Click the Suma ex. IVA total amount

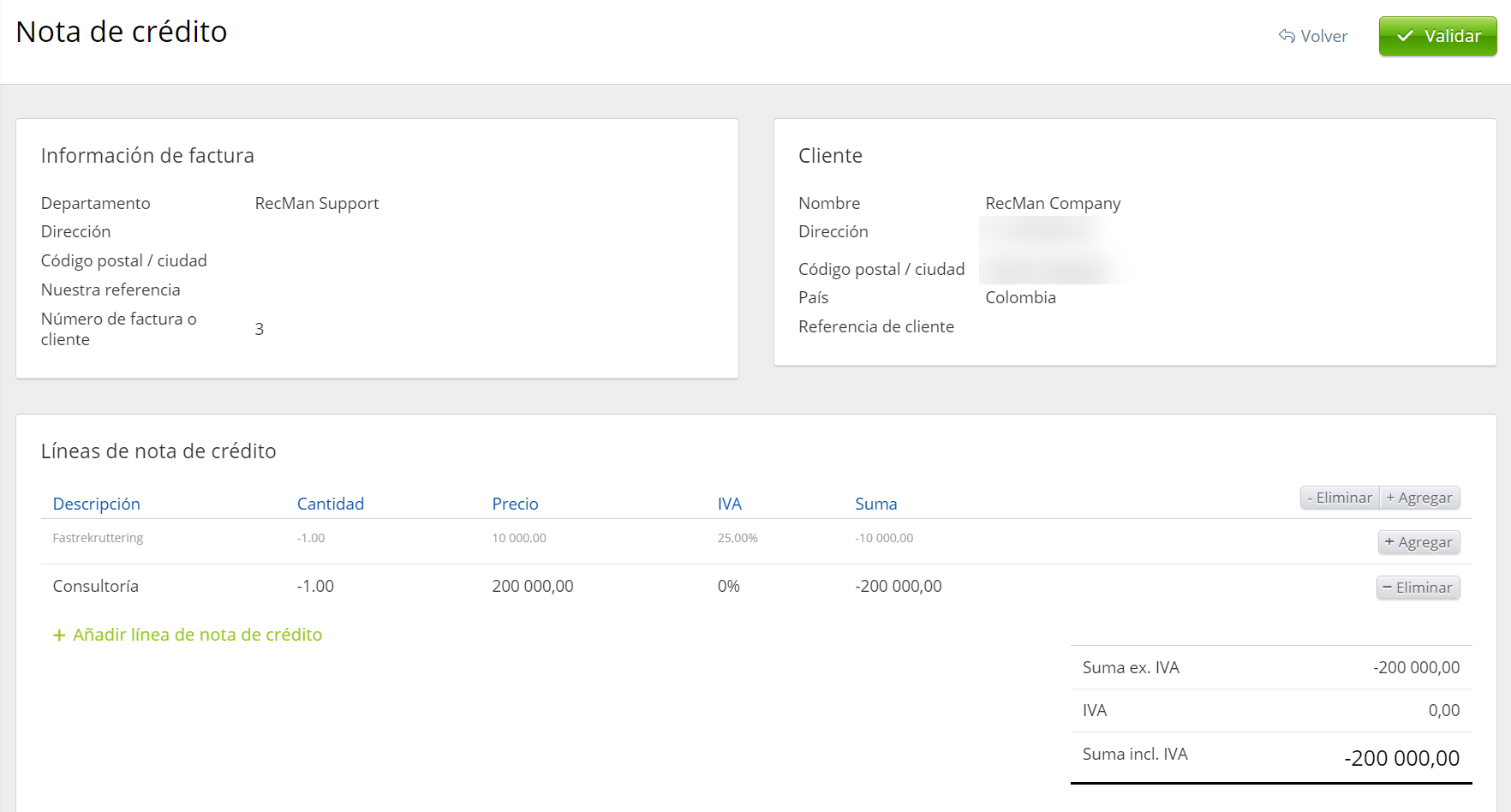tap(1416, 667)
